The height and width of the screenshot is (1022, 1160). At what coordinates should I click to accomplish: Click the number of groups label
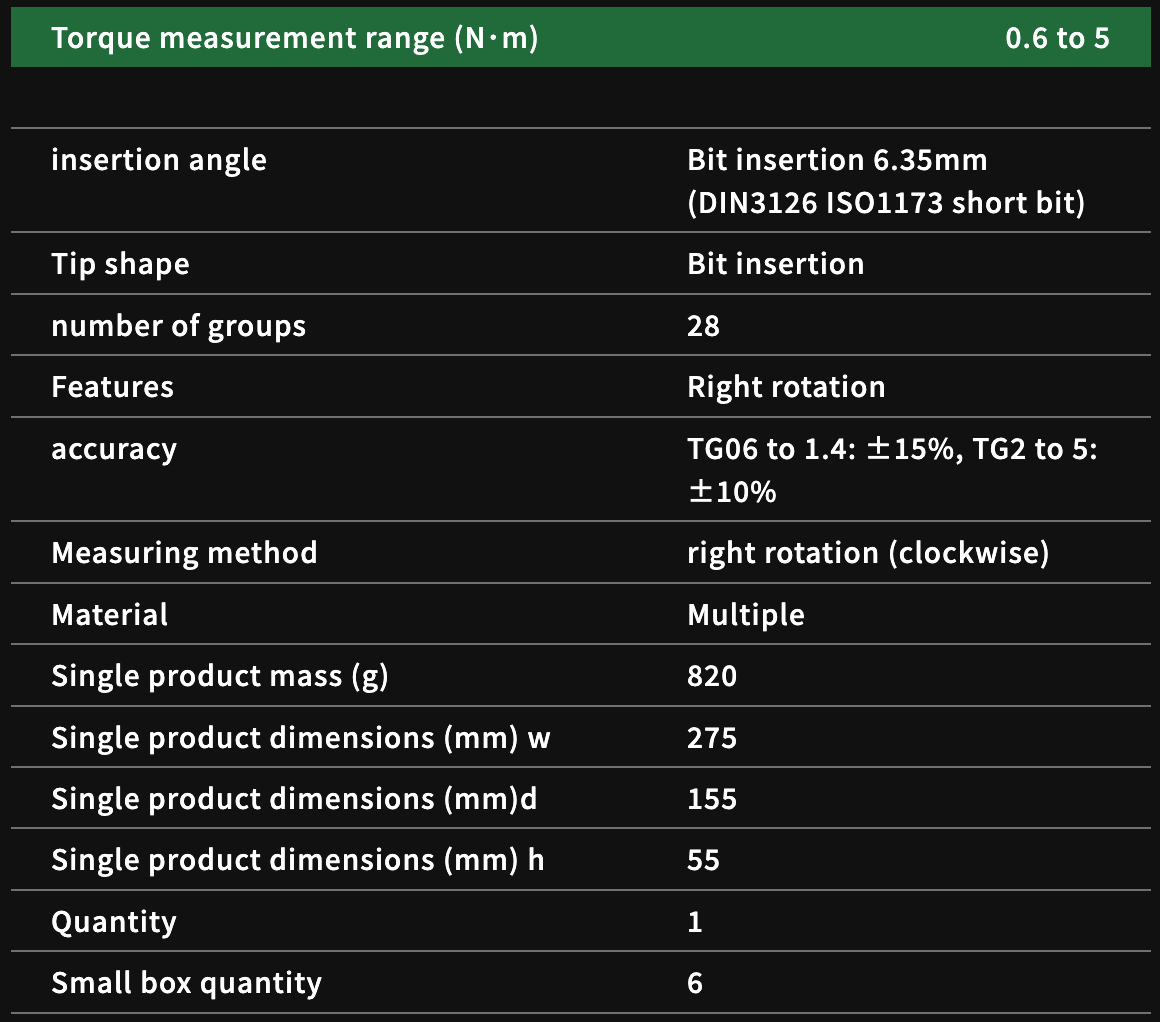tap(178, 326)
